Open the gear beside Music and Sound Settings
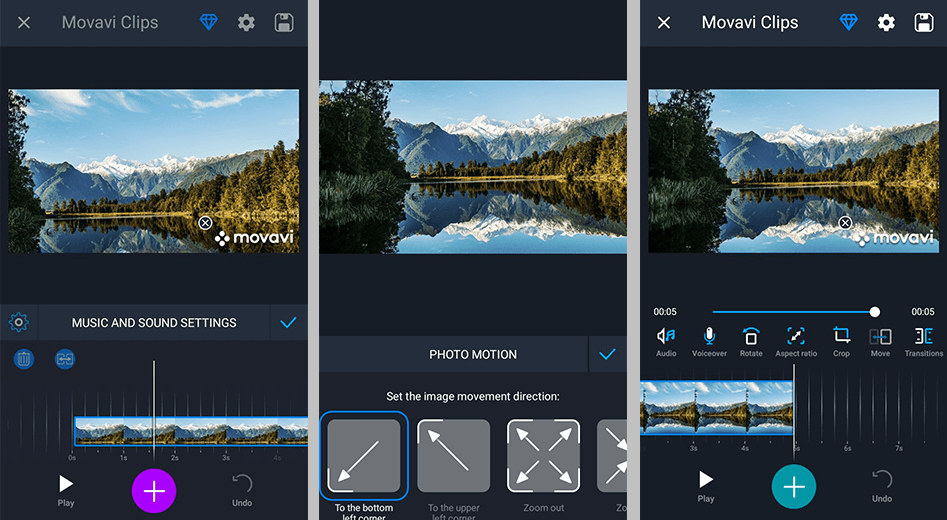The width and height of the screenshot is (947, 520). (18, 323)
